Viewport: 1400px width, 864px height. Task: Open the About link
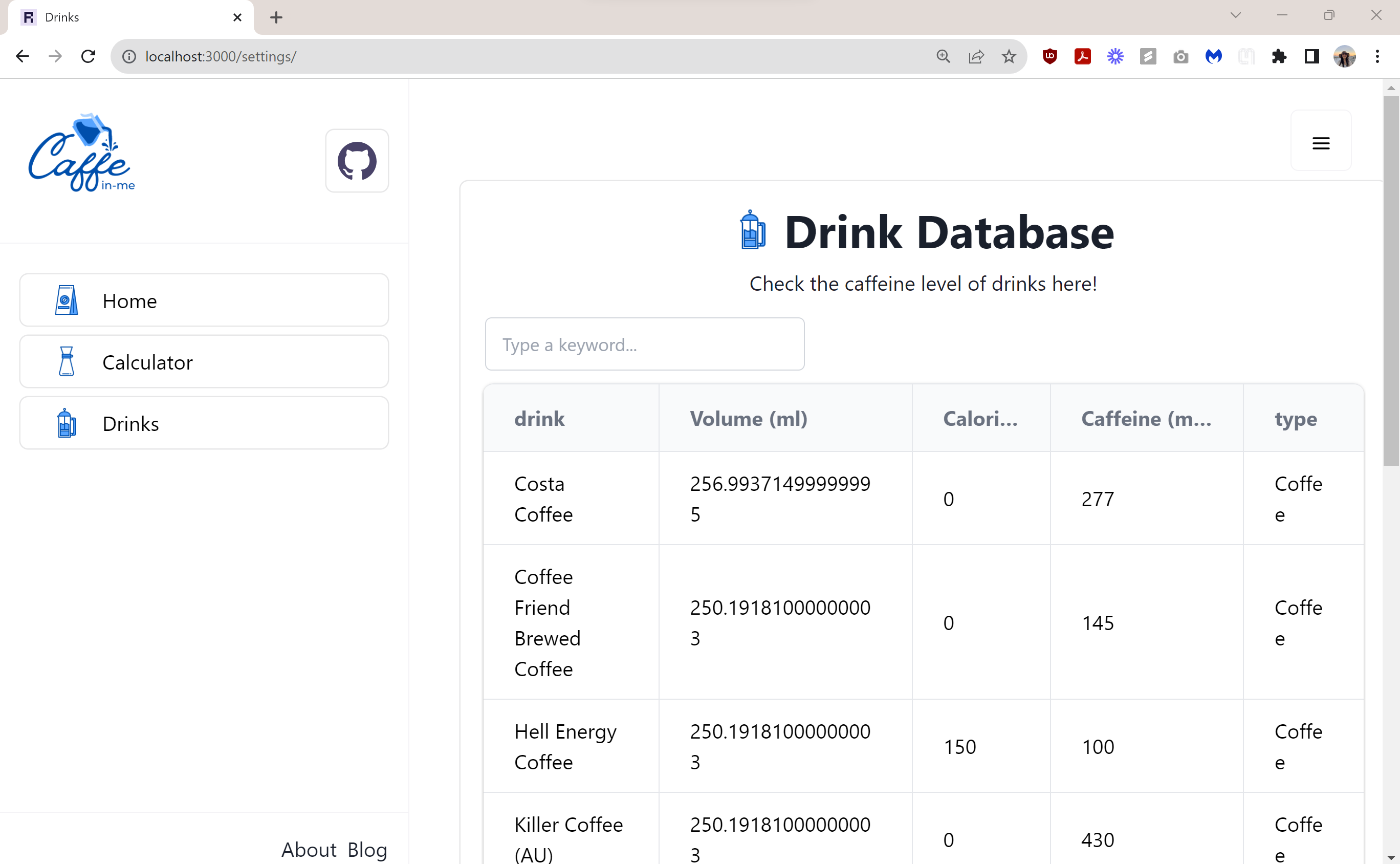point(309,850)
